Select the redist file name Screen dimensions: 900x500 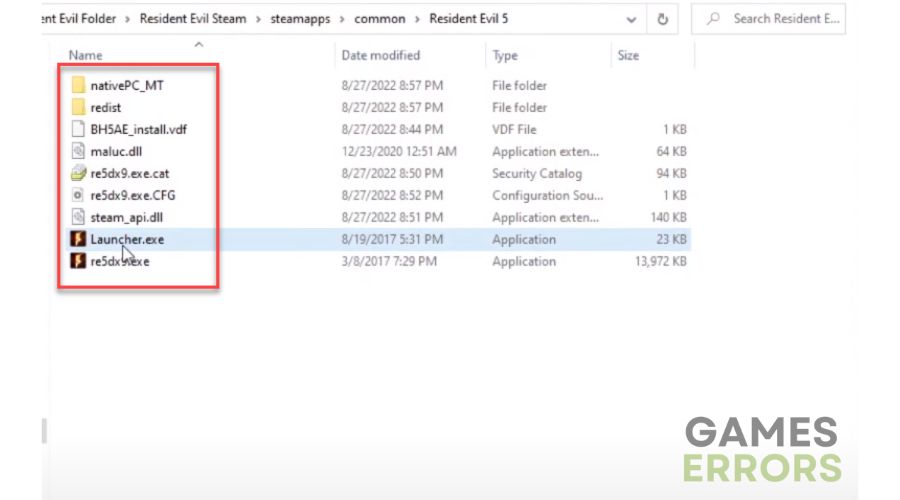coord(106,107)
